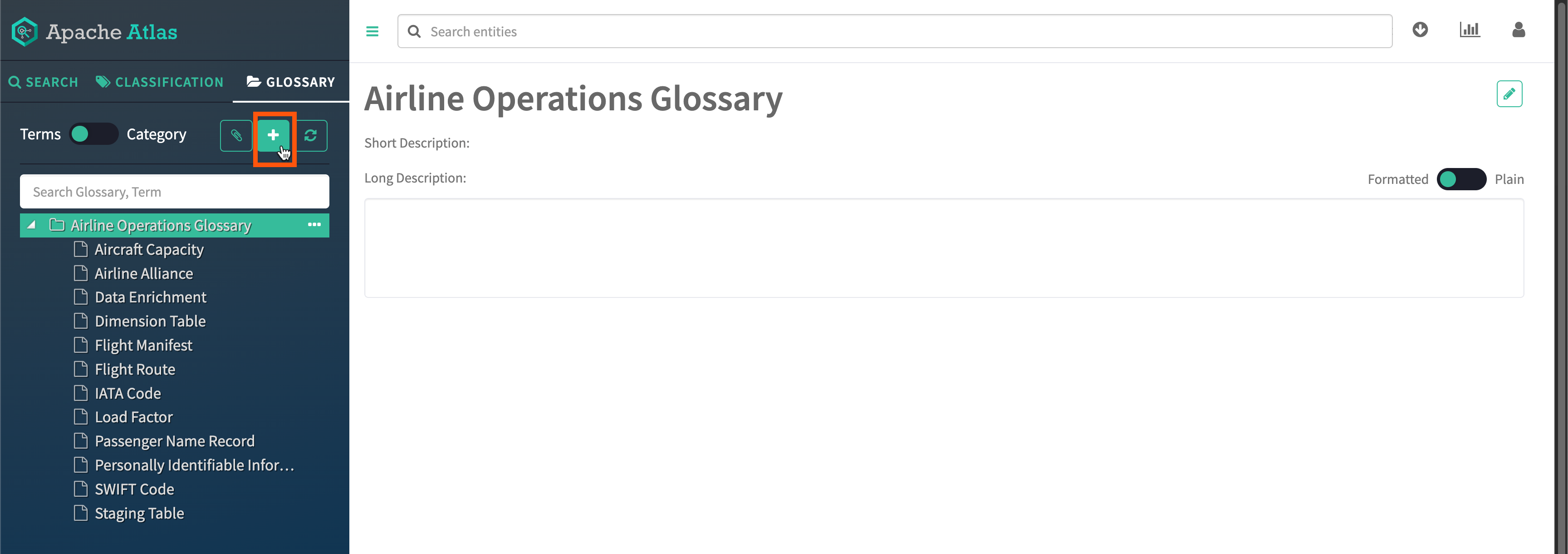
Task: Click the Search entities field
Action: 895,32
